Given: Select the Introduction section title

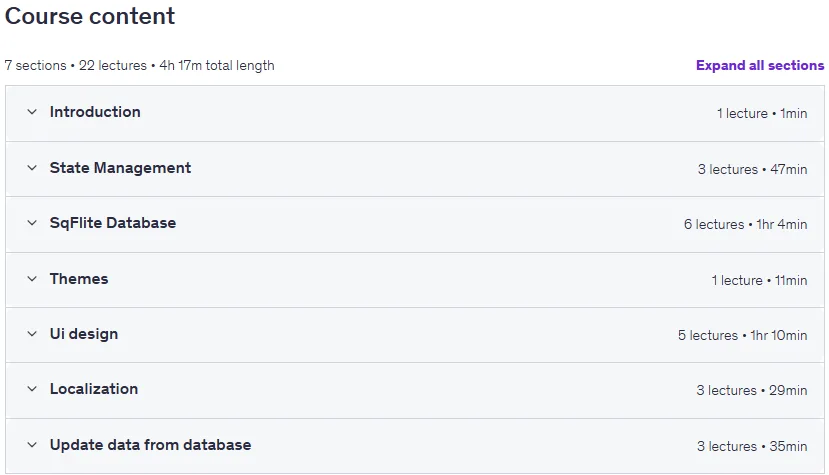Looking at the screenshot, I should 95,112.
